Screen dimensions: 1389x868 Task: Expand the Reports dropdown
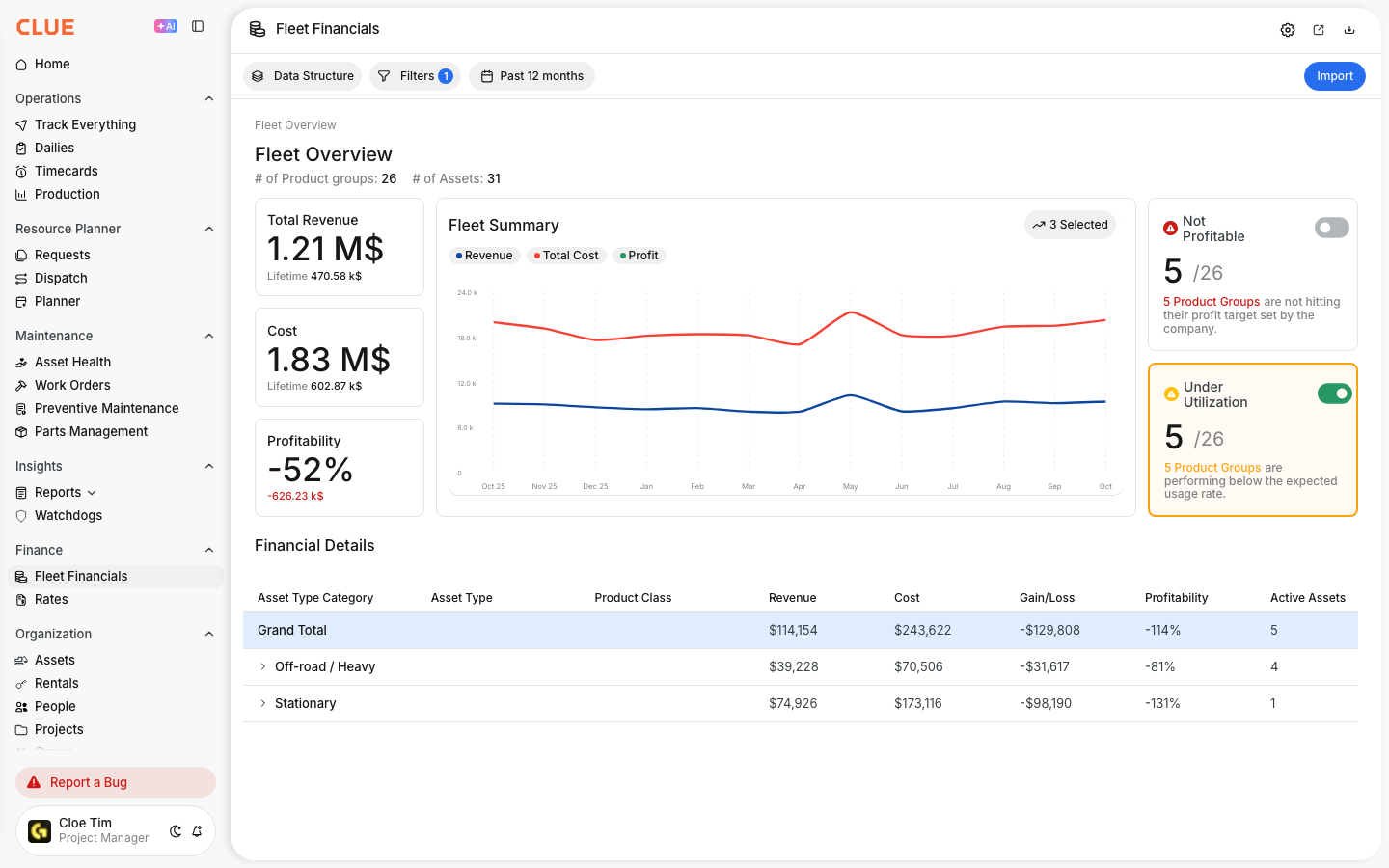(x=92, y=493)
